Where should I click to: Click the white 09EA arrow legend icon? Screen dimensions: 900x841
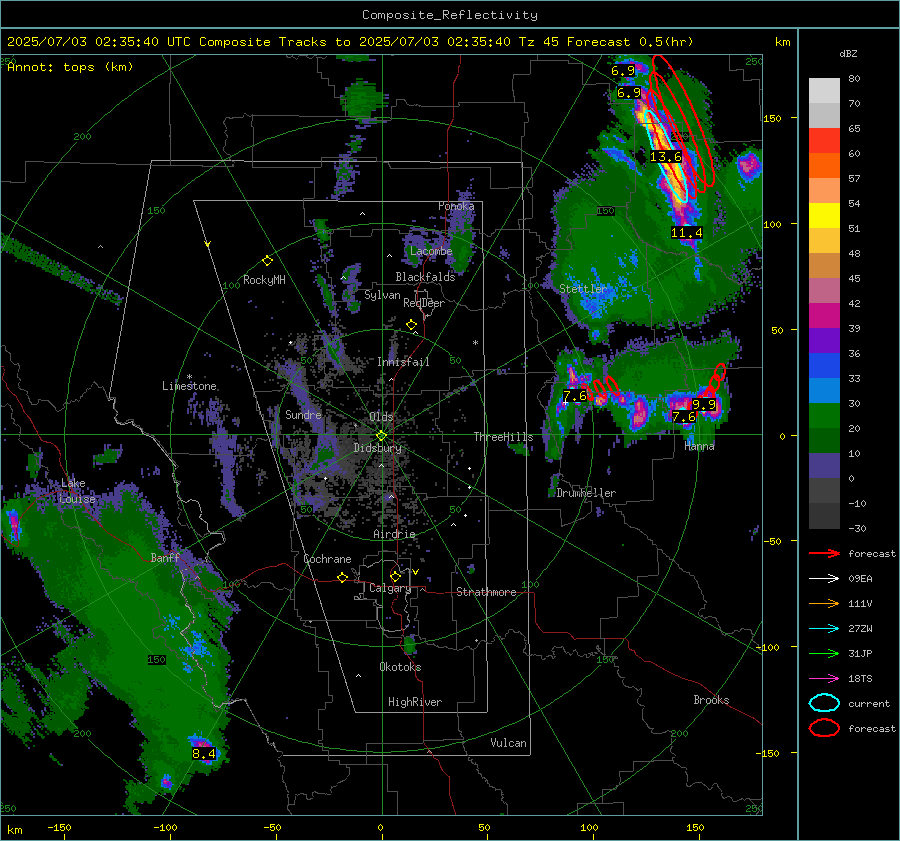point(824,579)
